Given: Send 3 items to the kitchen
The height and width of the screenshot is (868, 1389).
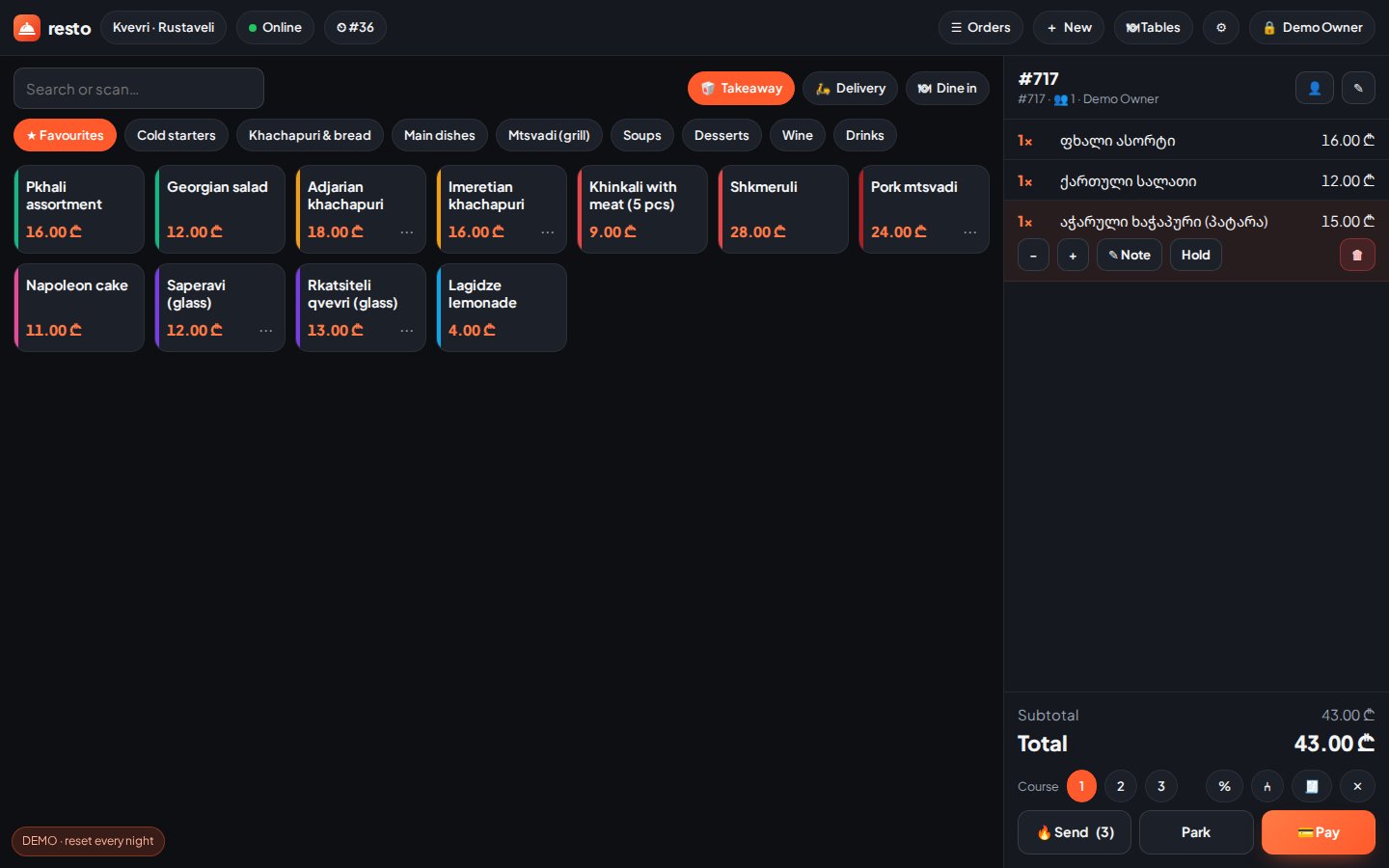Looking at the screenshot, I should (x=1075, y=832).
